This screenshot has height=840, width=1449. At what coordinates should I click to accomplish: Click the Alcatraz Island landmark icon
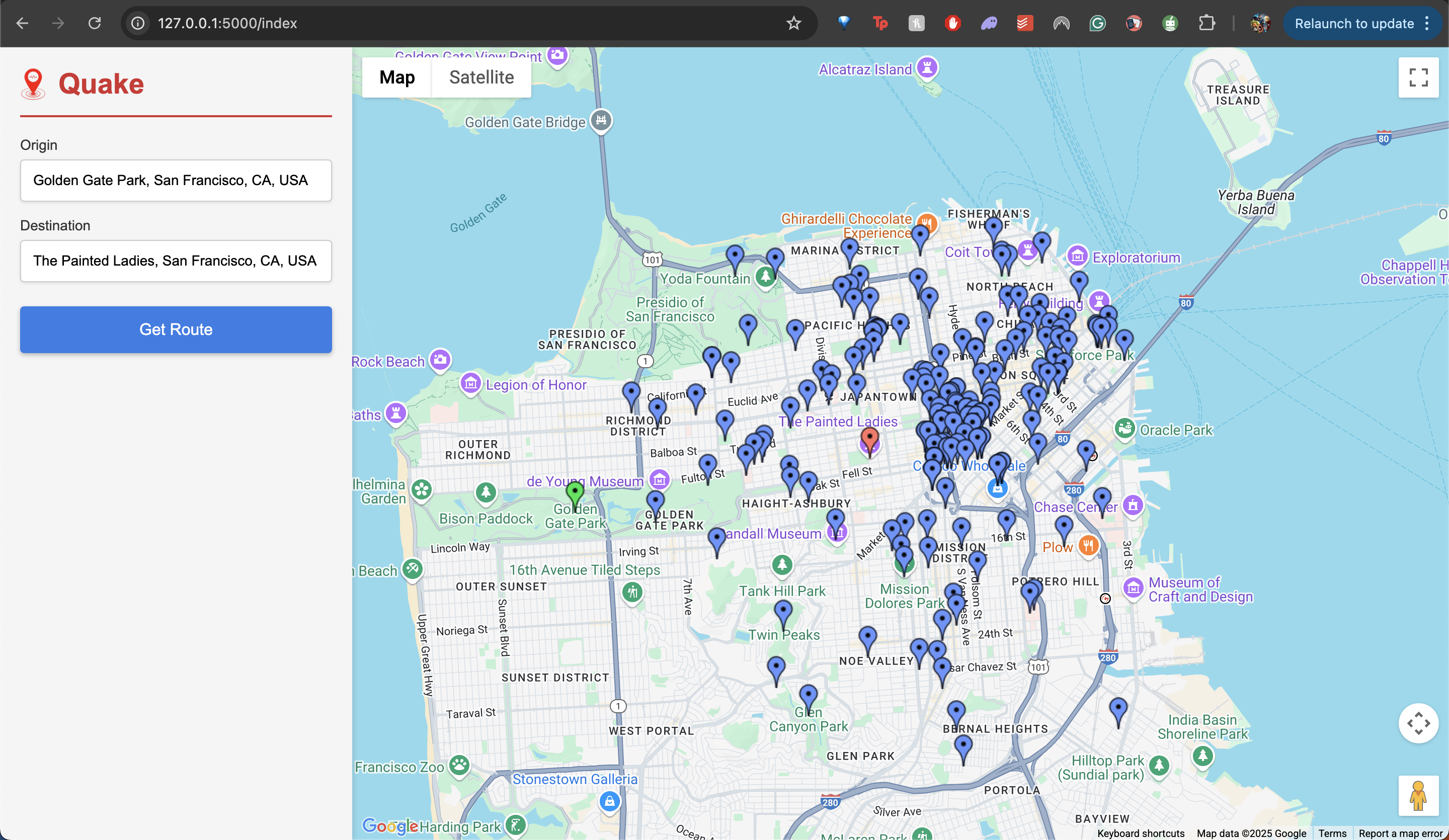[x=927, y=68]
